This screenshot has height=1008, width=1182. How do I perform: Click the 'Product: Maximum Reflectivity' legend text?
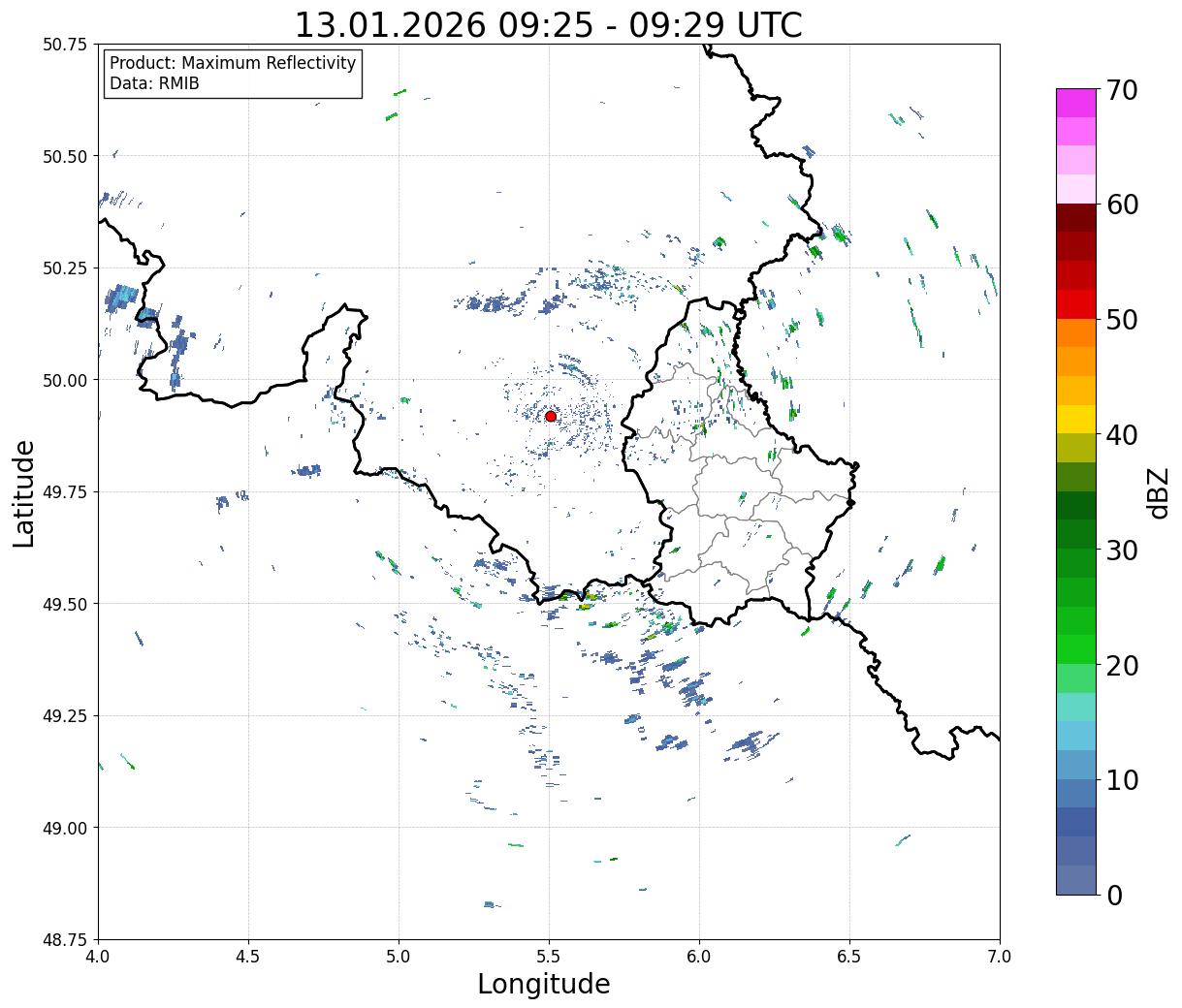[233, 63]
